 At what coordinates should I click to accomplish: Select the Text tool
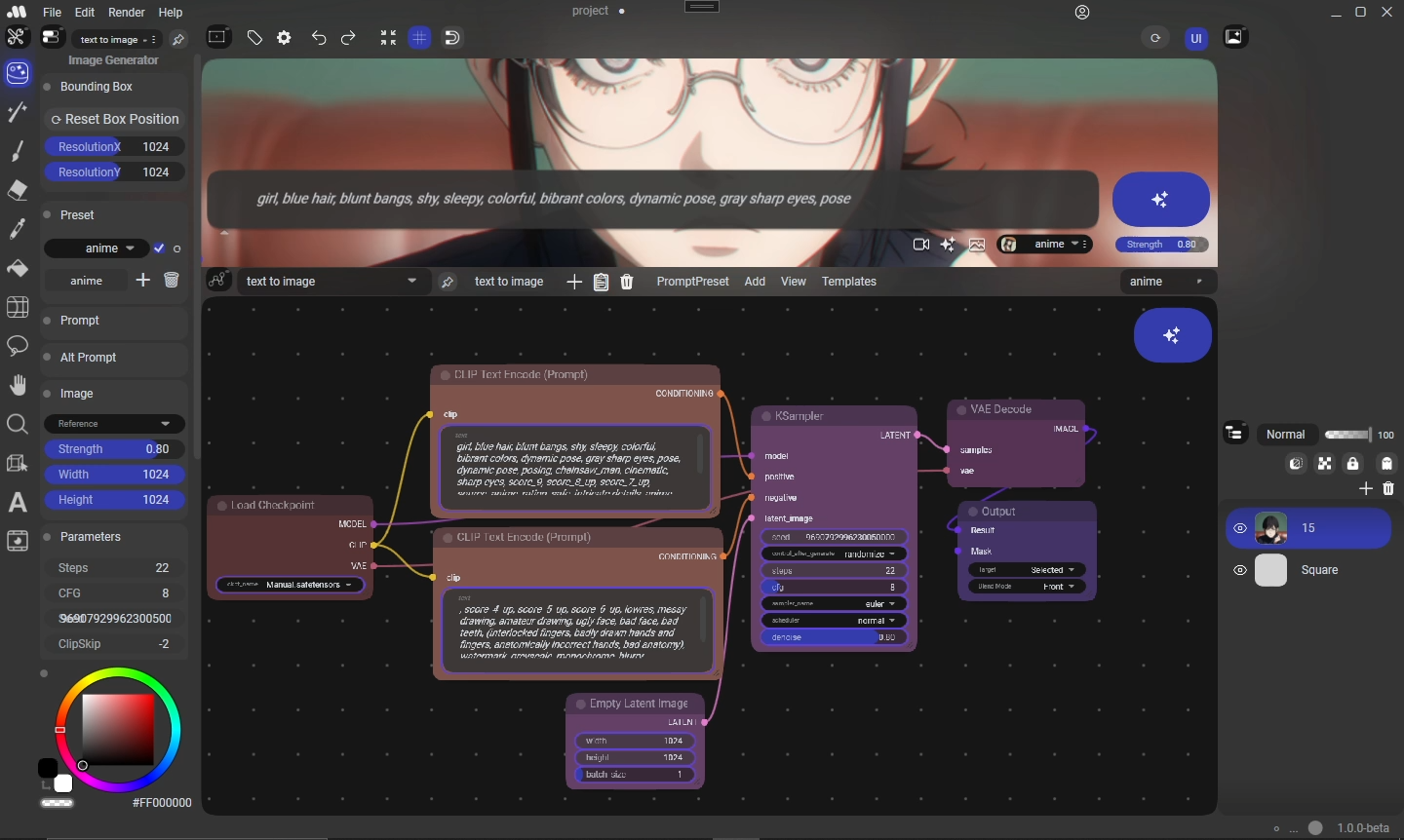(18, 503)
